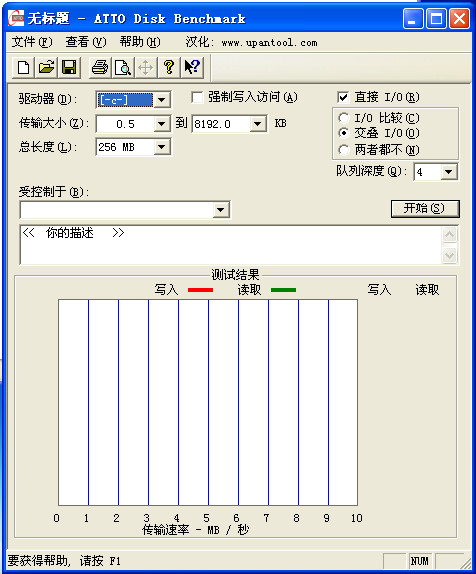The width and height of the screenshot is (476, 574).
Task: Click the window resize grip in status bar
Action: click(x=466, y=562)
